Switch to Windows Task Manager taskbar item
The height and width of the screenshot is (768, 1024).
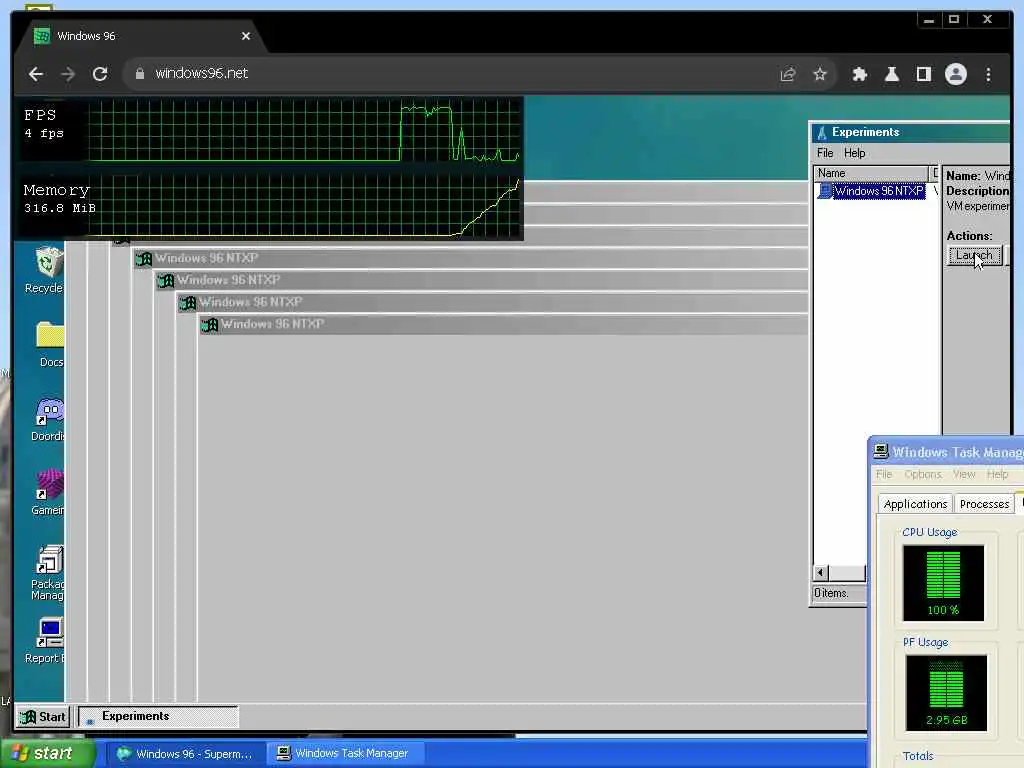(345, 754)
